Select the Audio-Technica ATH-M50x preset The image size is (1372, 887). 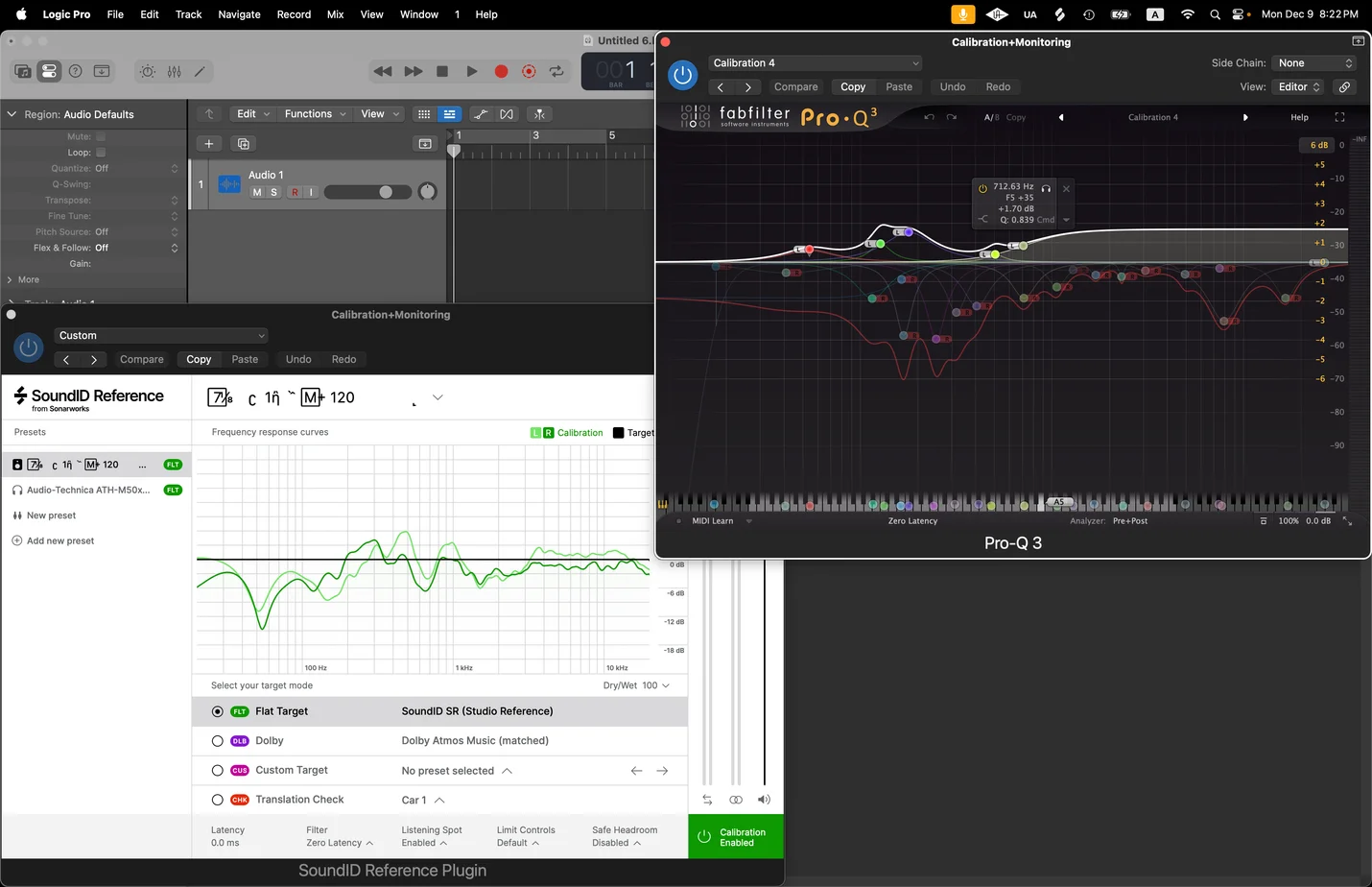pos(97,490)
